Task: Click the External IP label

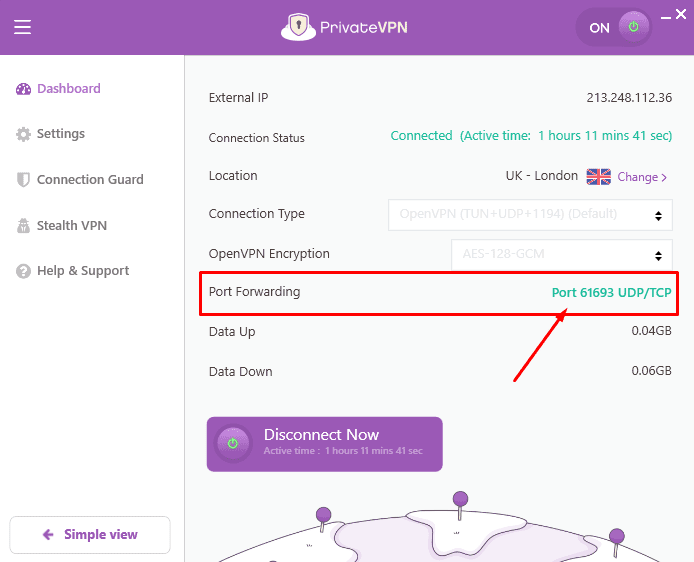Action: coord(239,98)
